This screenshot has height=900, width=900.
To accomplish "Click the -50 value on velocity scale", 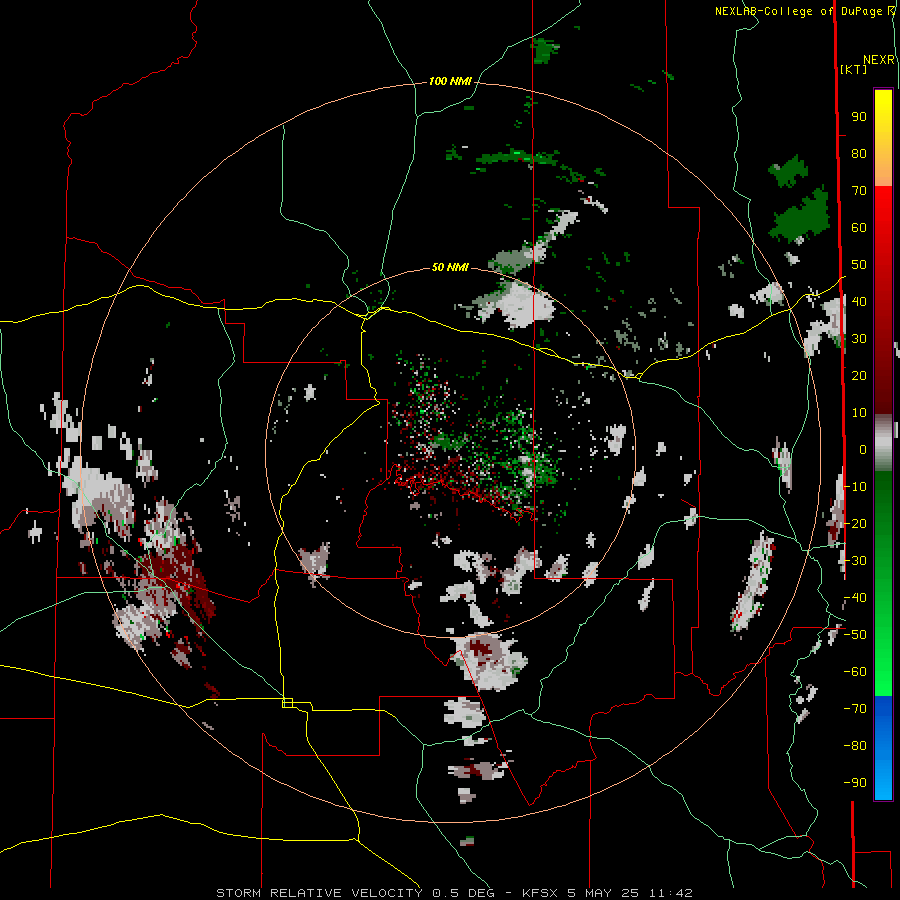I will click(x=855, y=635).
